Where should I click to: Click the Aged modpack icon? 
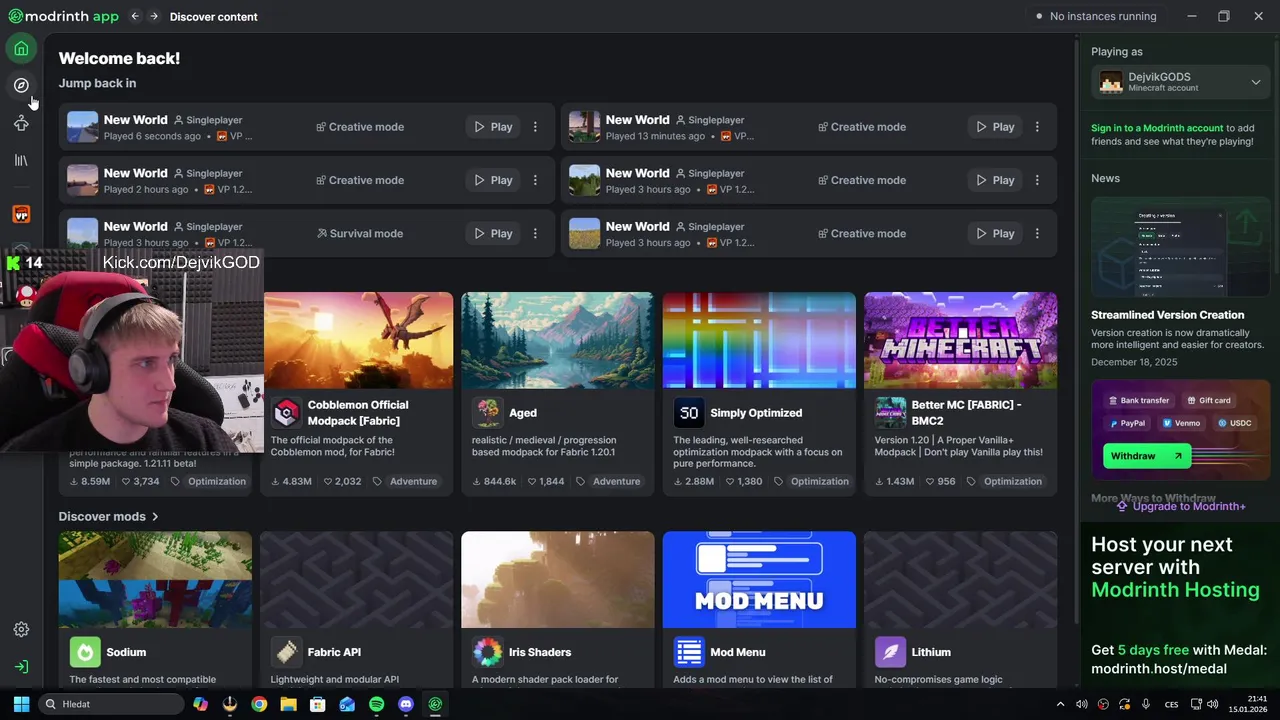(x=488, y=413)
